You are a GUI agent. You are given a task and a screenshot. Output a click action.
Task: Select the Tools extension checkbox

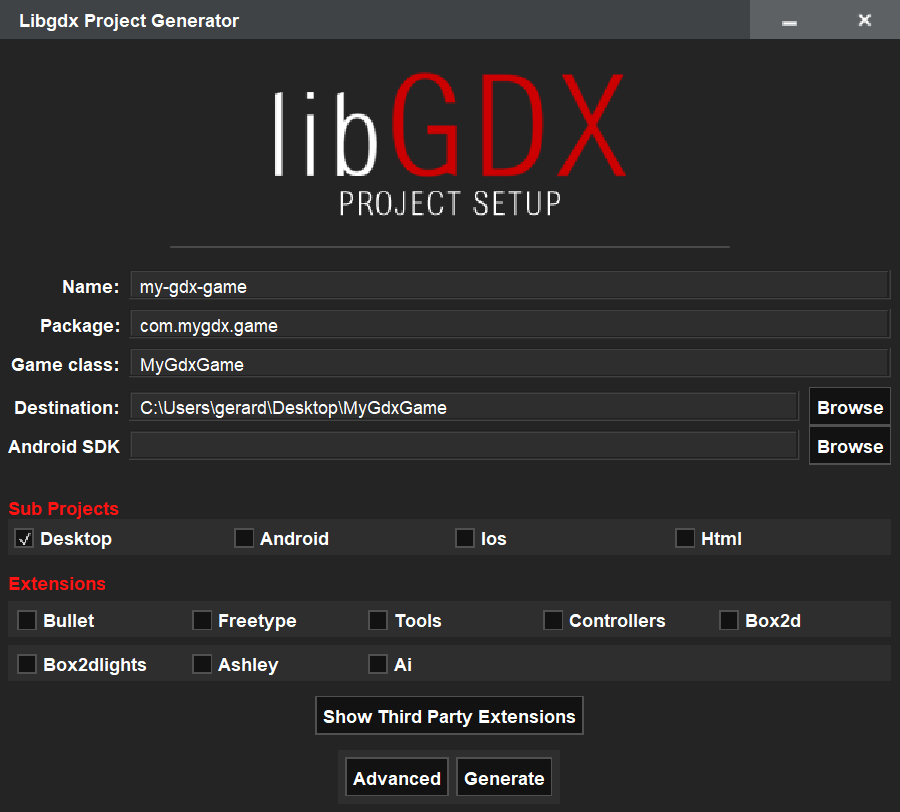378,621
